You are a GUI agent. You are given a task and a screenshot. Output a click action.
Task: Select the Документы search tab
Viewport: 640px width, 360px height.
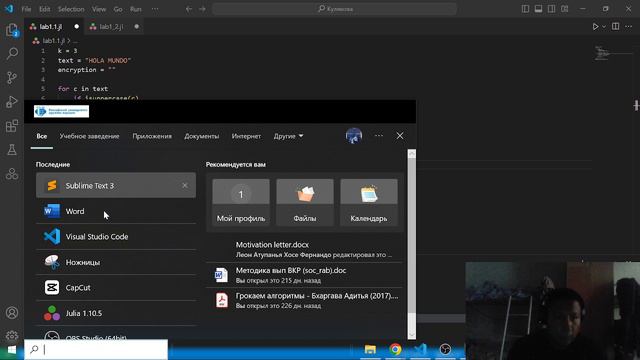202,136
